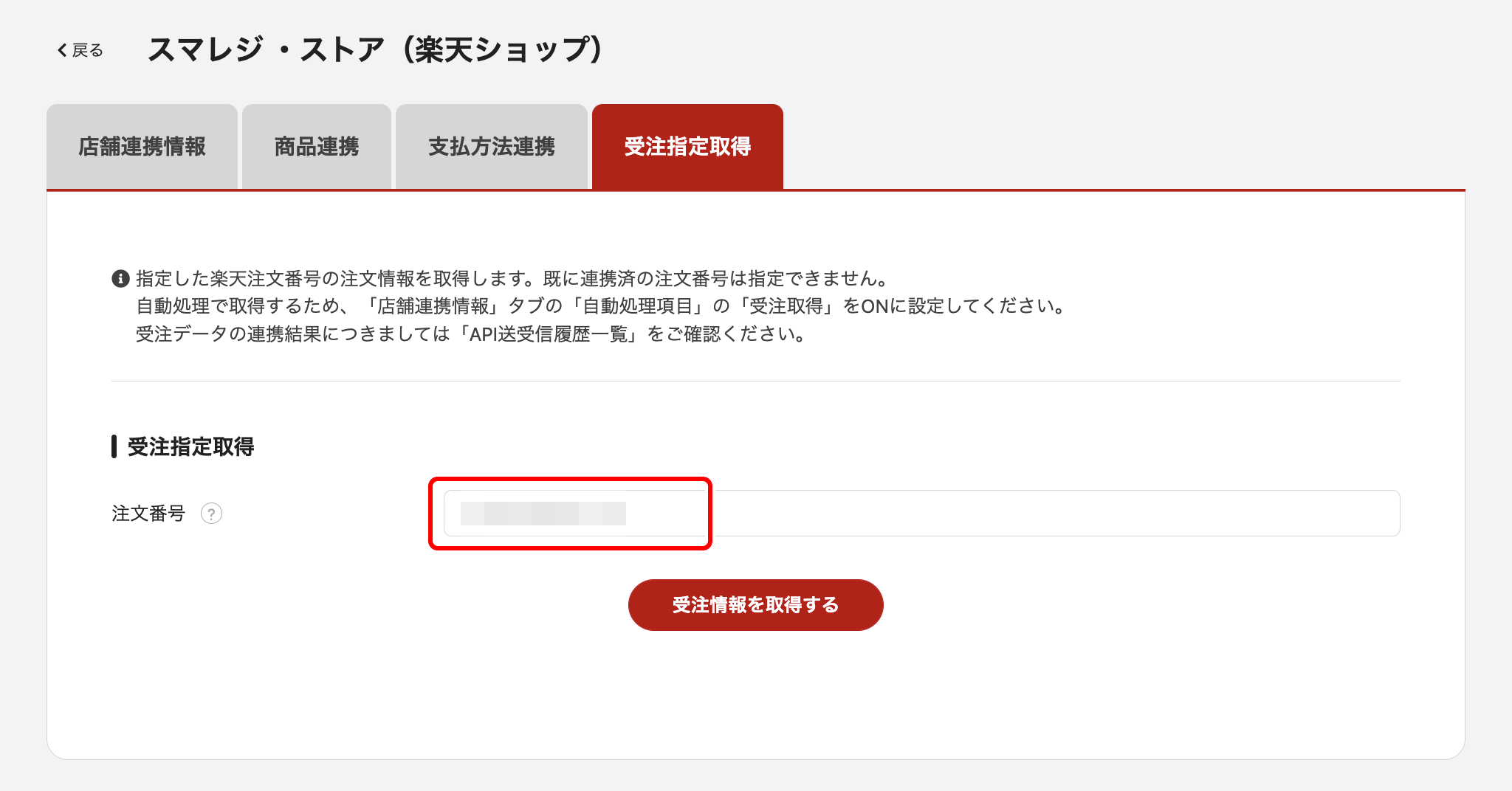Open the question mark help icon
This screenshot has width=1512, height=791.
[211, 514]
